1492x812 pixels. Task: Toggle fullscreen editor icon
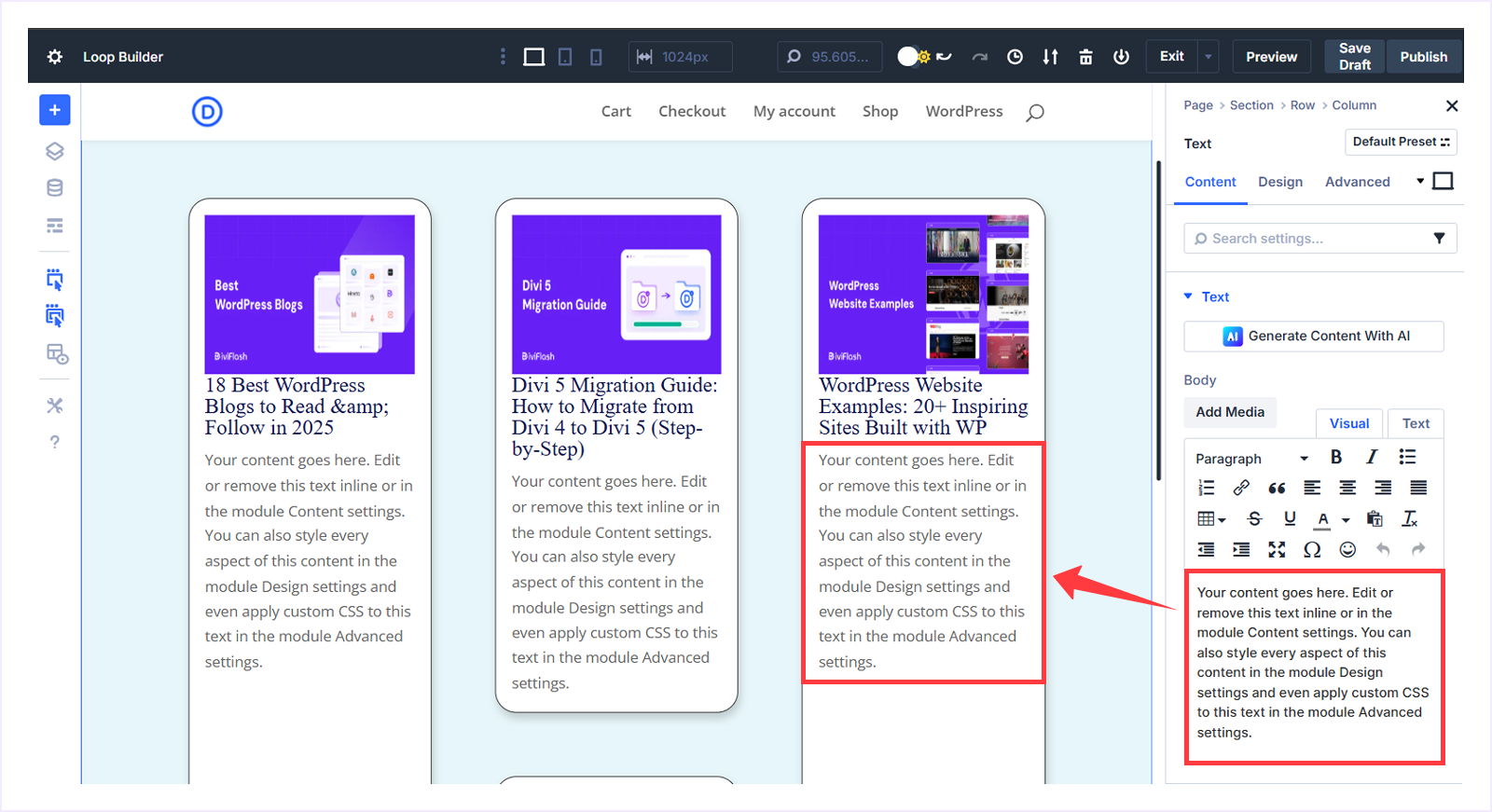[1277, 549]
